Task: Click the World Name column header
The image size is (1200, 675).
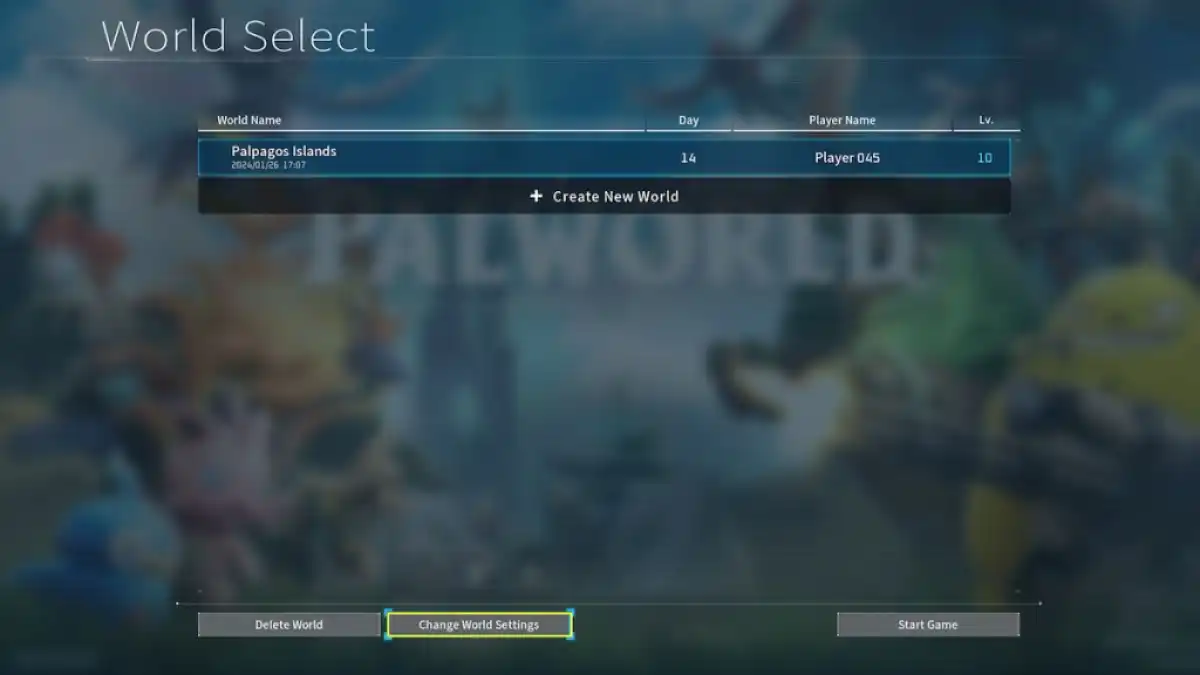Action: point(249,120)
